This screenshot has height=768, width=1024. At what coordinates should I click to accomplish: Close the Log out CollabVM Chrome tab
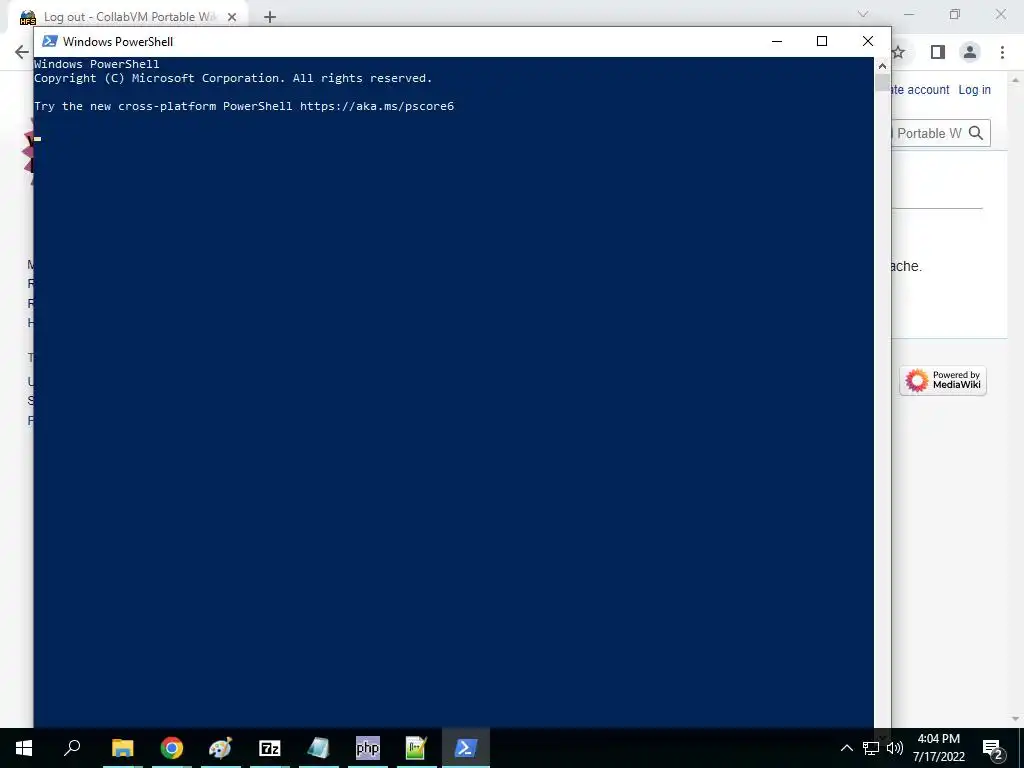click(232, 17)
